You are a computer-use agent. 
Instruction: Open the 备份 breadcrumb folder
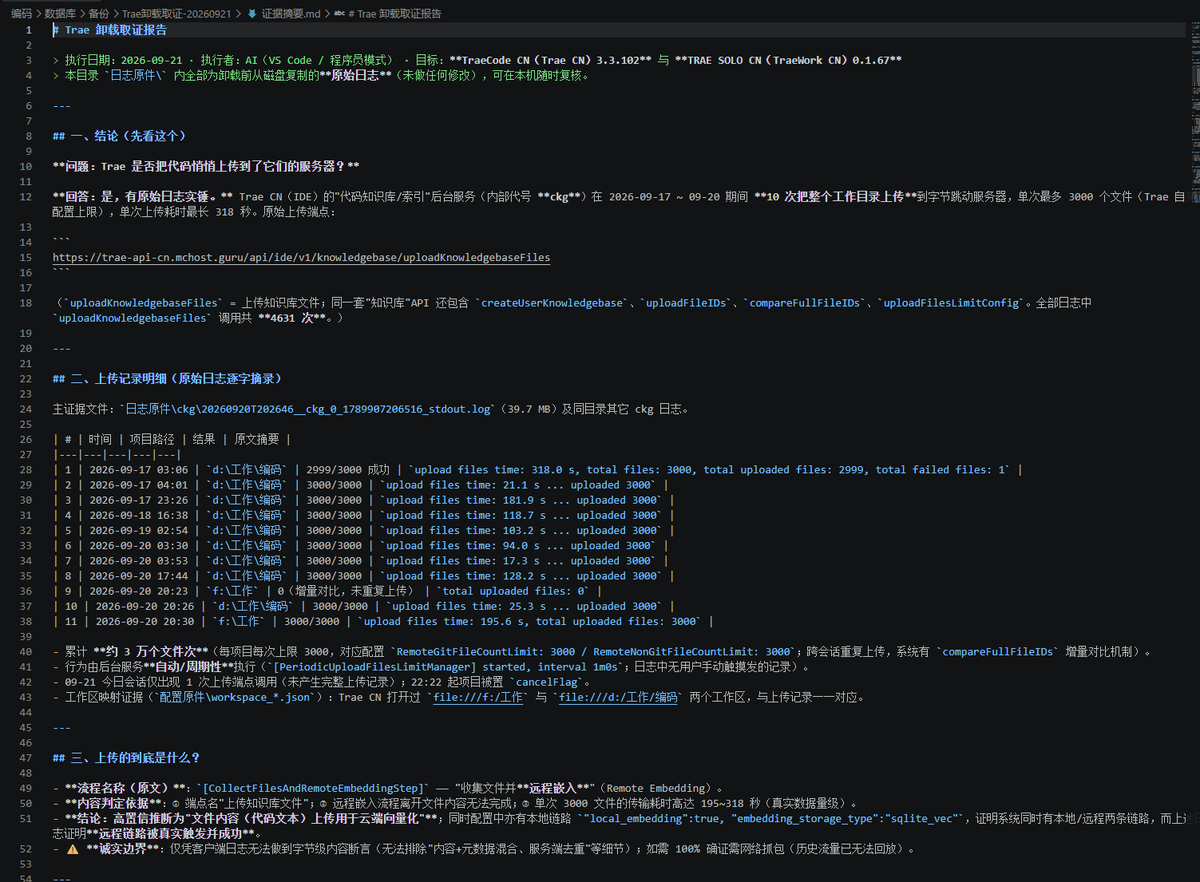[99, 14]
